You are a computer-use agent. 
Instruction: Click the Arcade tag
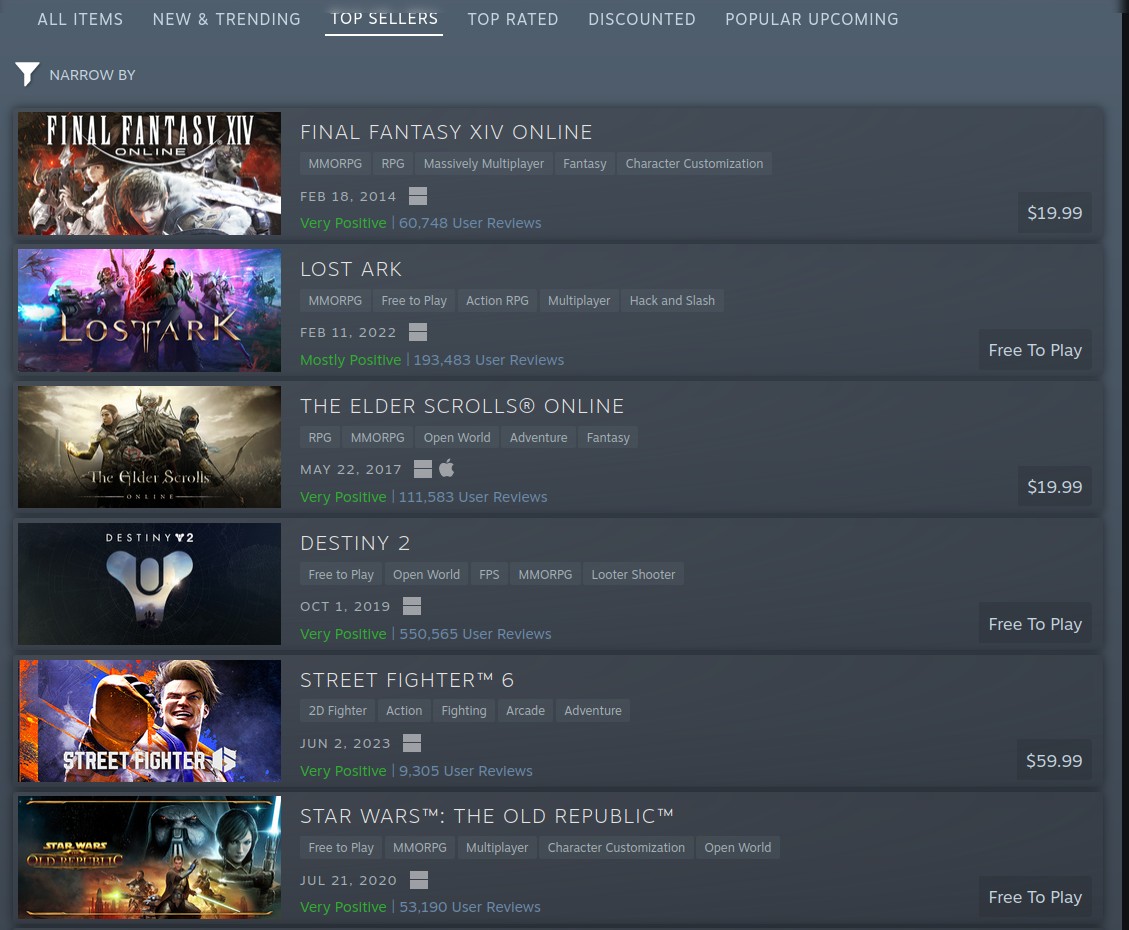click(525, 710)
